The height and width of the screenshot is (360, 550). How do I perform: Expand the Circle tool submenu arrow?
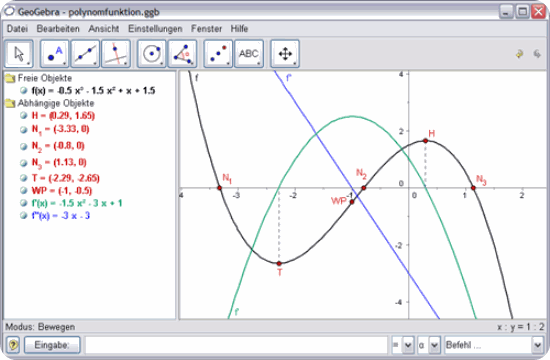162,64
